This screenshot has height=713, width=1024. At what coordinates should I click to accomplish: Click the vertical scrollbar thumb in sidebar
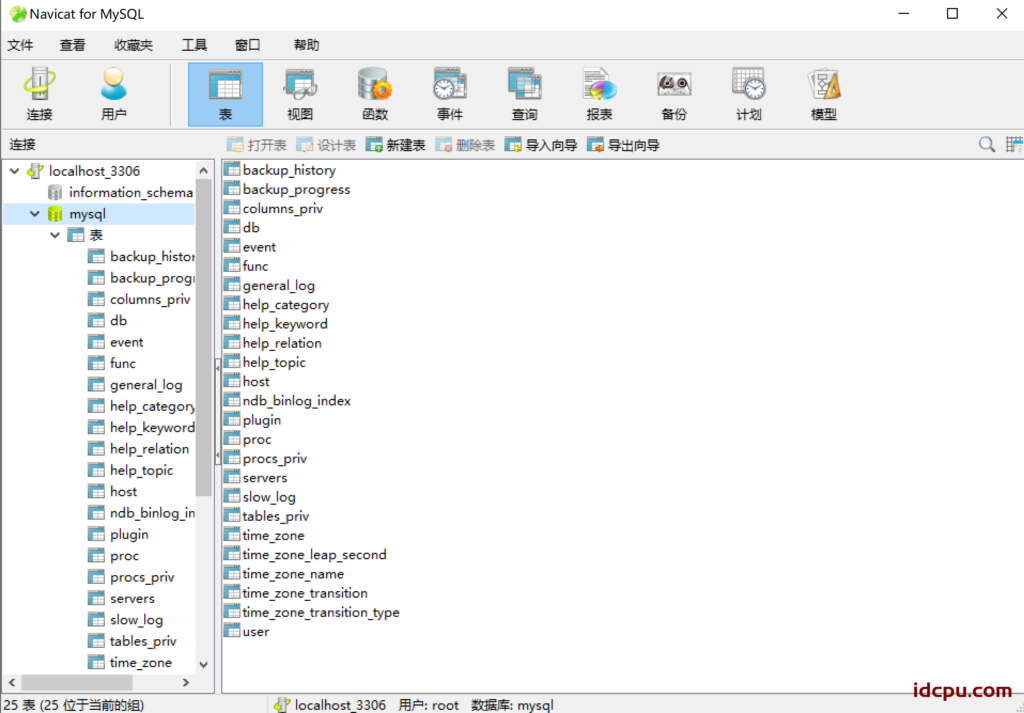[x=204, y=338]
